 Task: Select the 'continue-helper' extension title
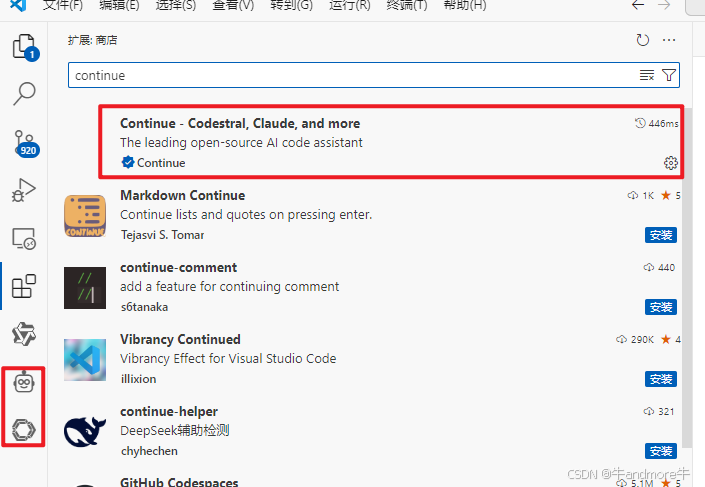coord(169,411)
